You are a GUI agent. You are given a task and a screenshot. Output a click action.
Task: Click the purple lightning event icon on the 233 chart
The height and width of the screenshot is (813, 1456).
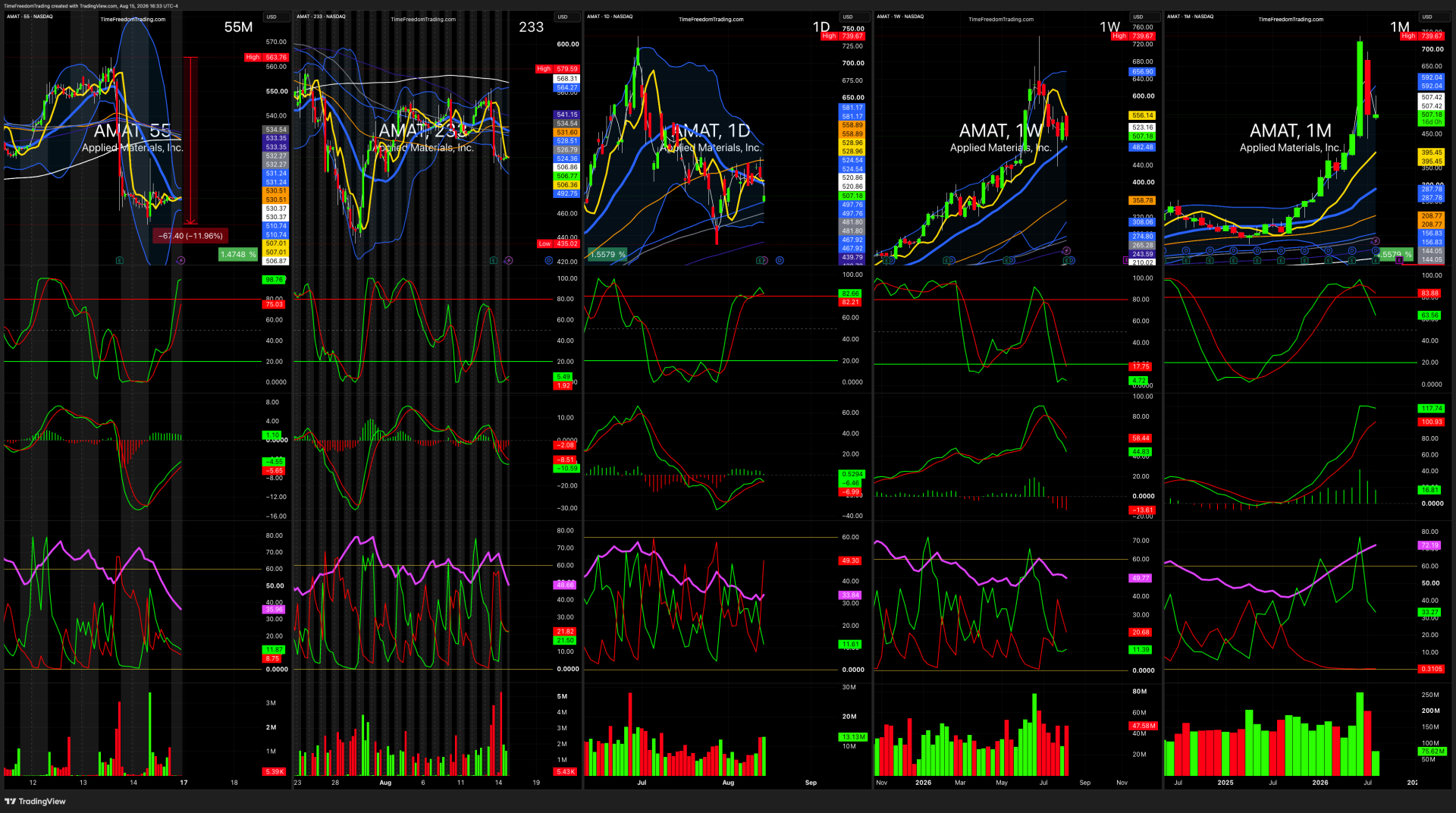[x=509, y=260]
